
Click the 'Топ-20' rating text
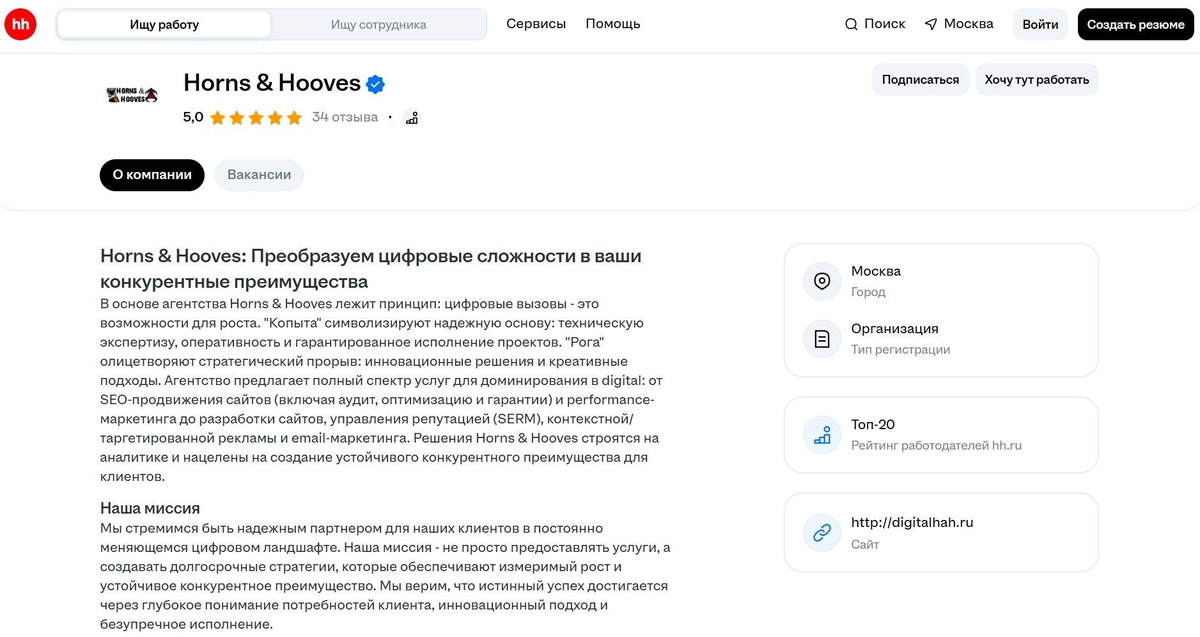[873, 425]
